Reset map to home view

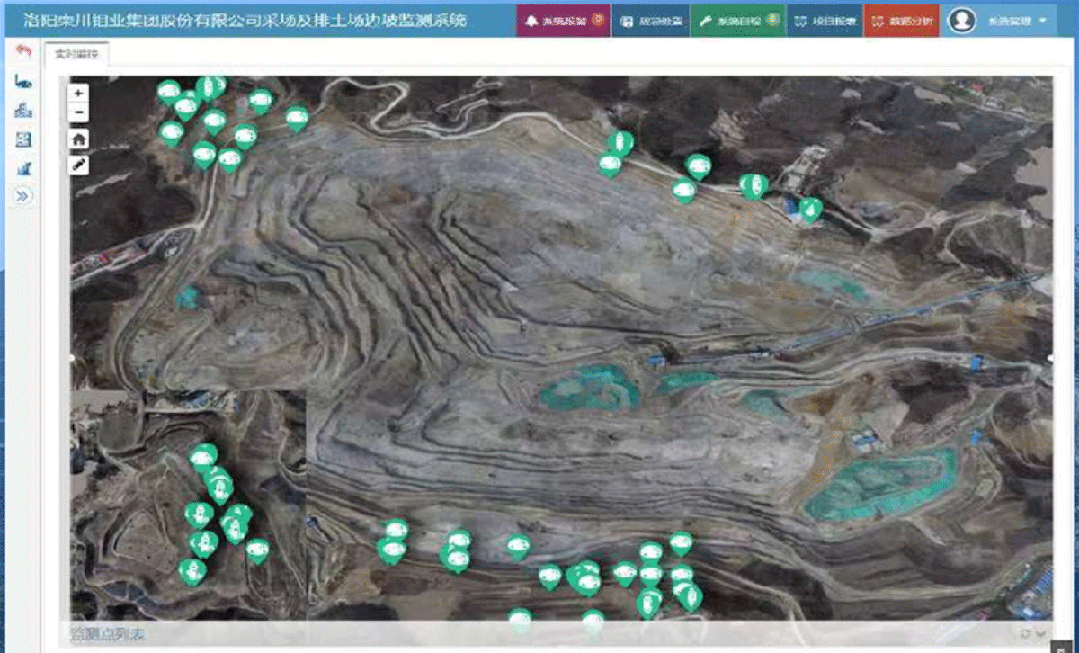79,138
